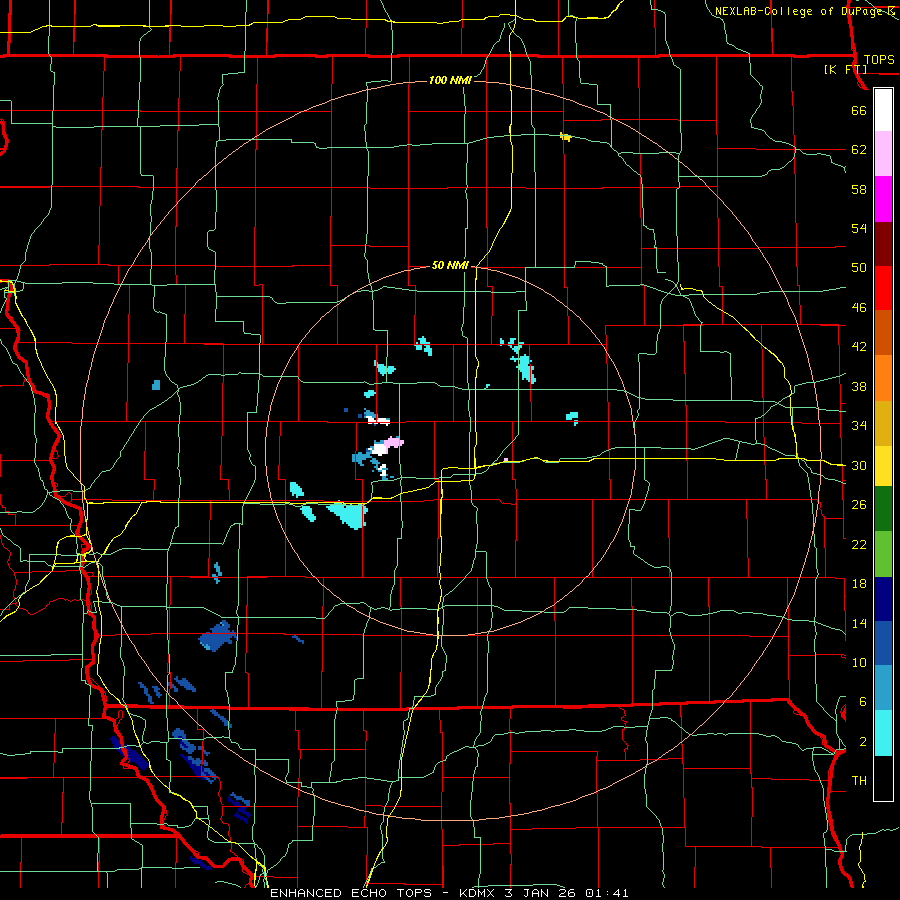Select the dark green legend swatch
This screenshot has height=900, width=900.
(x=883, y=509)
